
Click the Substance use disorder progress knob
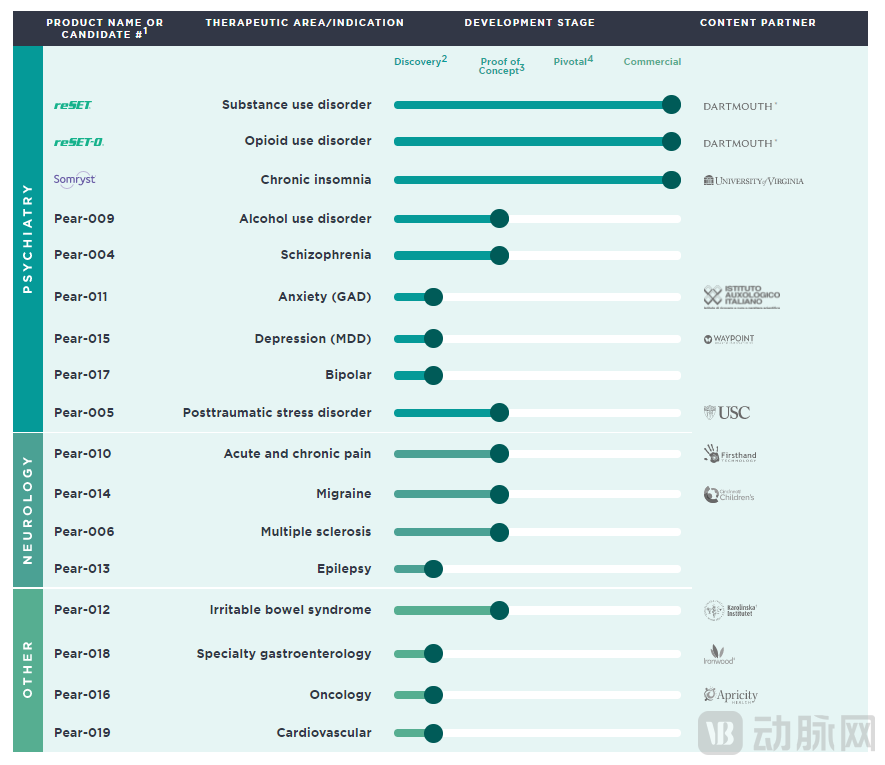coord(671,105)
